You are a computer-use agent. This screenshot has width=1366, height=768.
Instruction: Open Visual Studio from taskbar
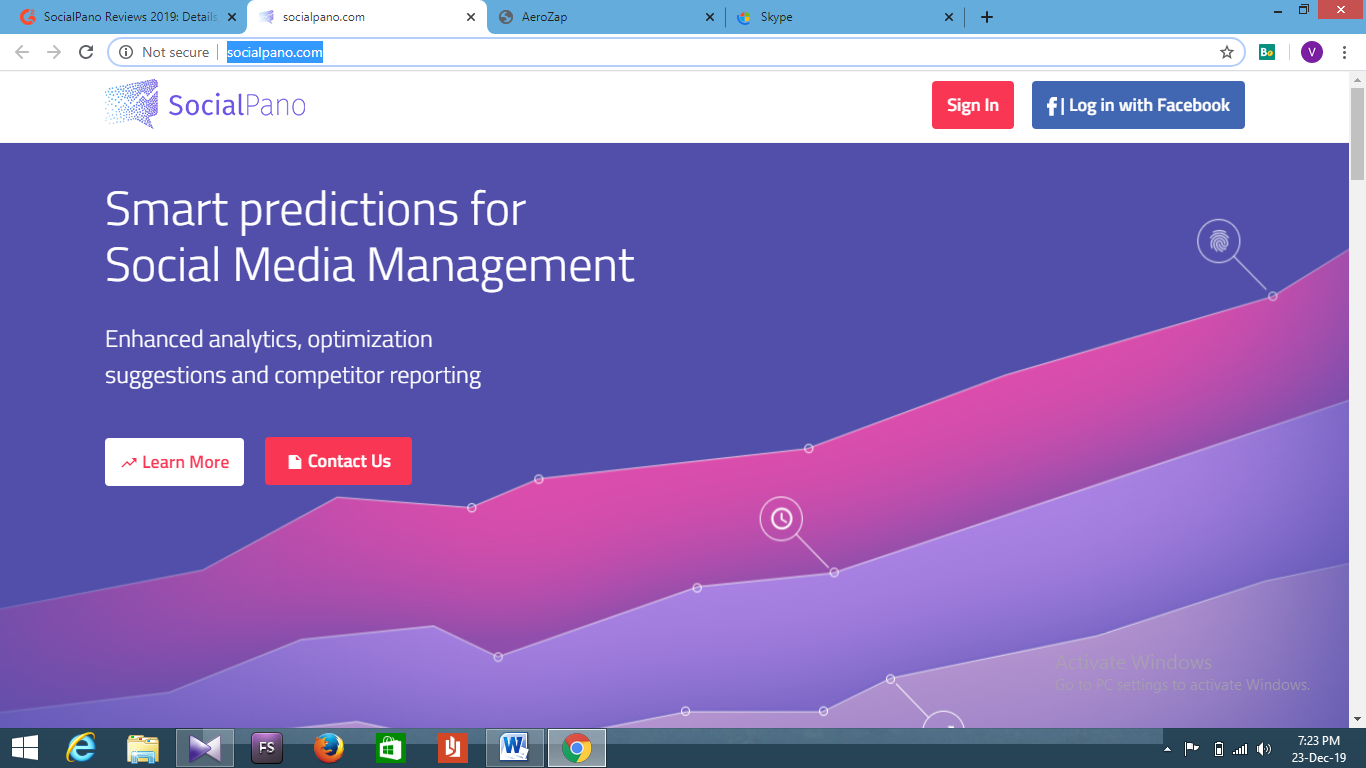point(205,748)
